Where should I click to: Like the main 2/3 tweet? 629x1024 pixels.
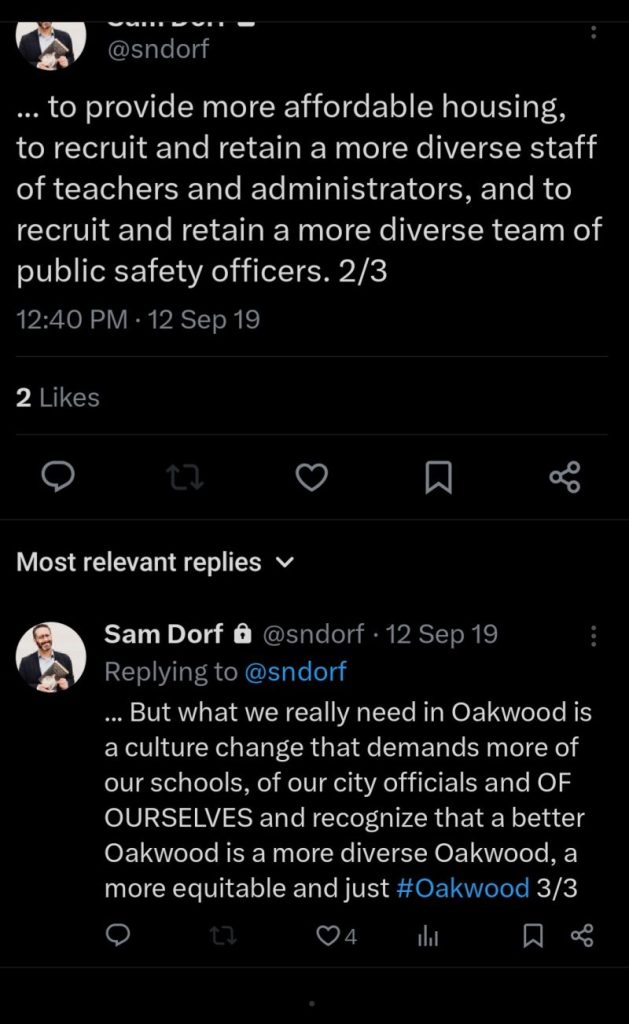click(x=312, y=477)
